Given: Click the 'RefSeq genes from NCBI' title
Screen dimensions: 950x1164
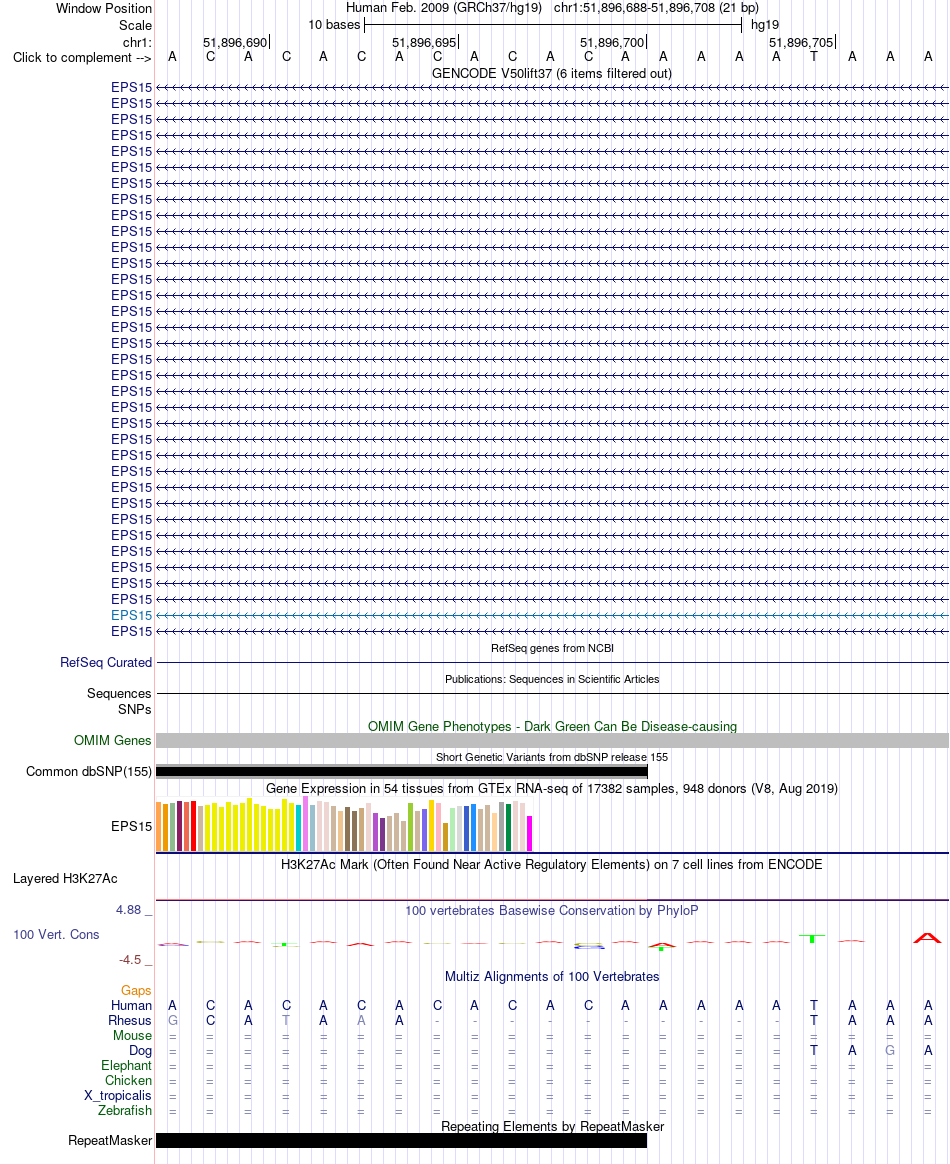Looking at the screenshot, I should [552, 648].
